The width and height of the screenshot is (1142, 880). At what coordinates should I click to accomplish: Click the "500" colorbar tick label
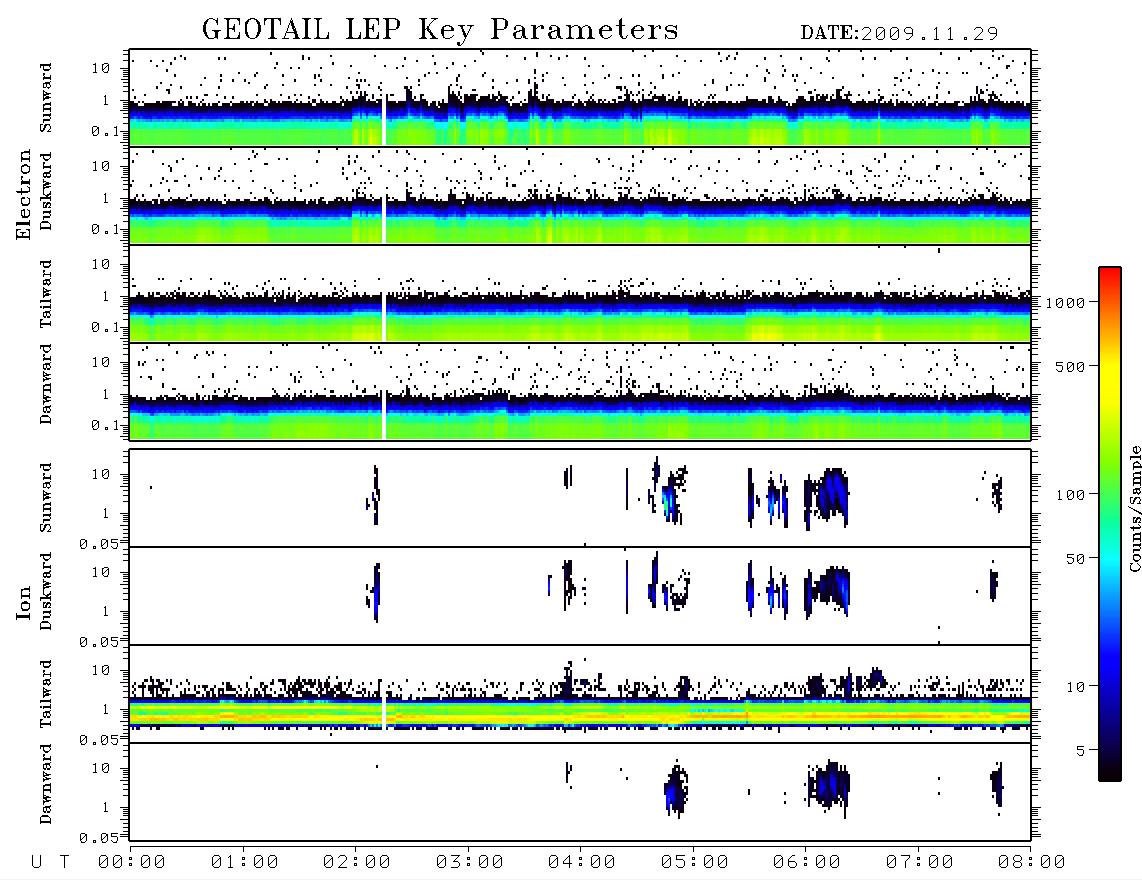1071,366
